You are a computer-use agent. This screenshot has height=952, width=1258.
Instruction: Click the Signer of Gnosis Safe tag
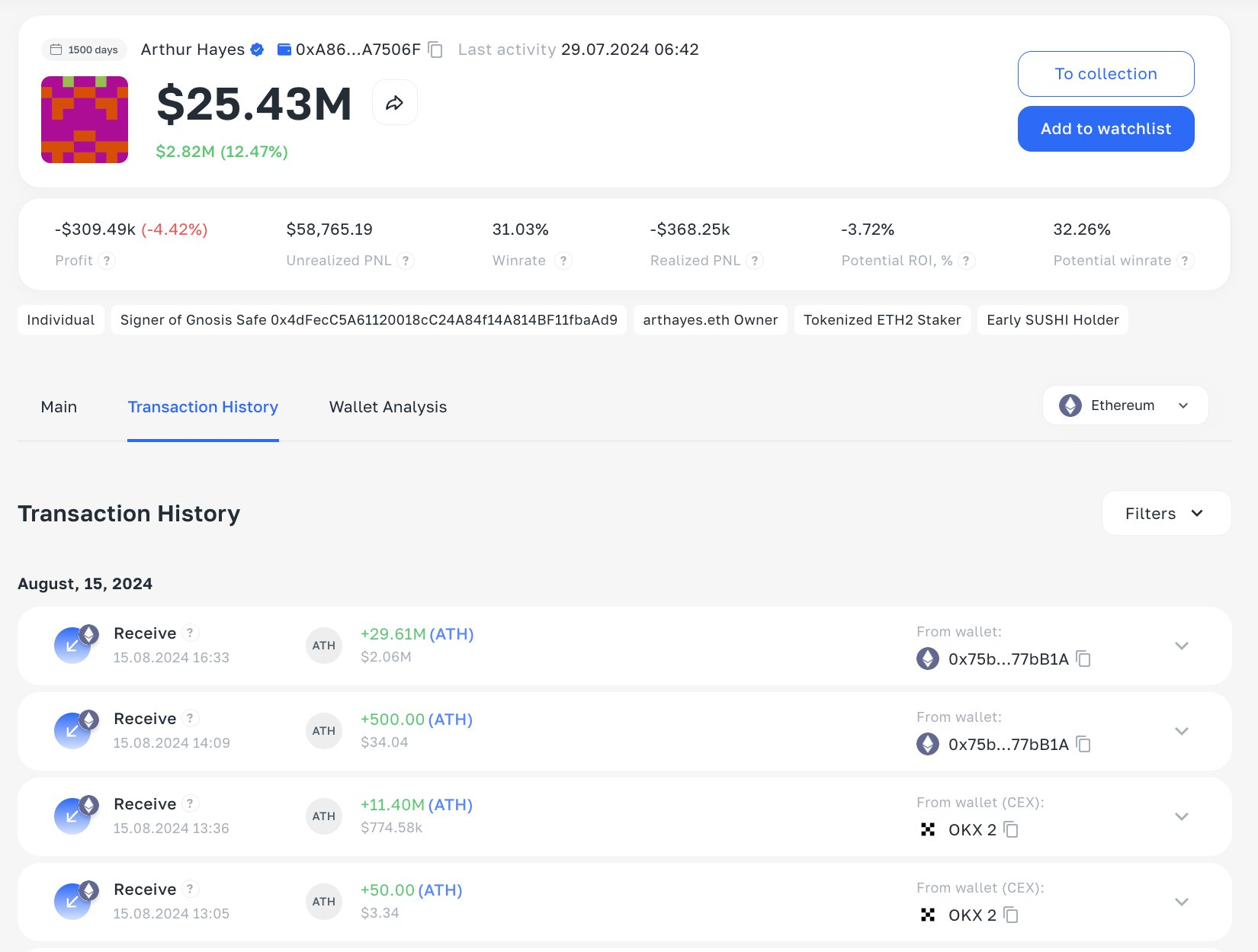369,320
